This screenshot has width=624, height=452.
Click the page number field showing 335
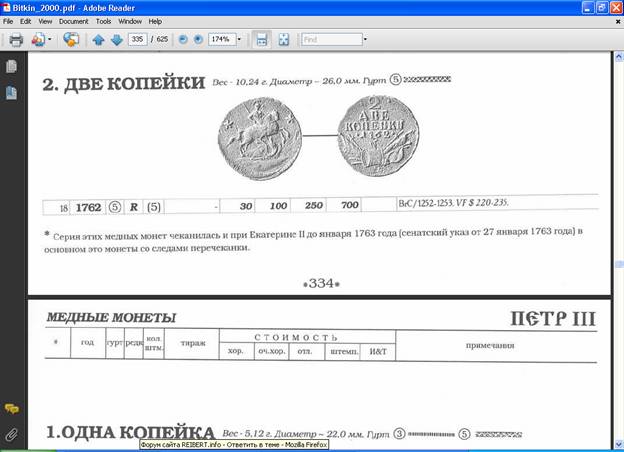[x=137, y=39]
